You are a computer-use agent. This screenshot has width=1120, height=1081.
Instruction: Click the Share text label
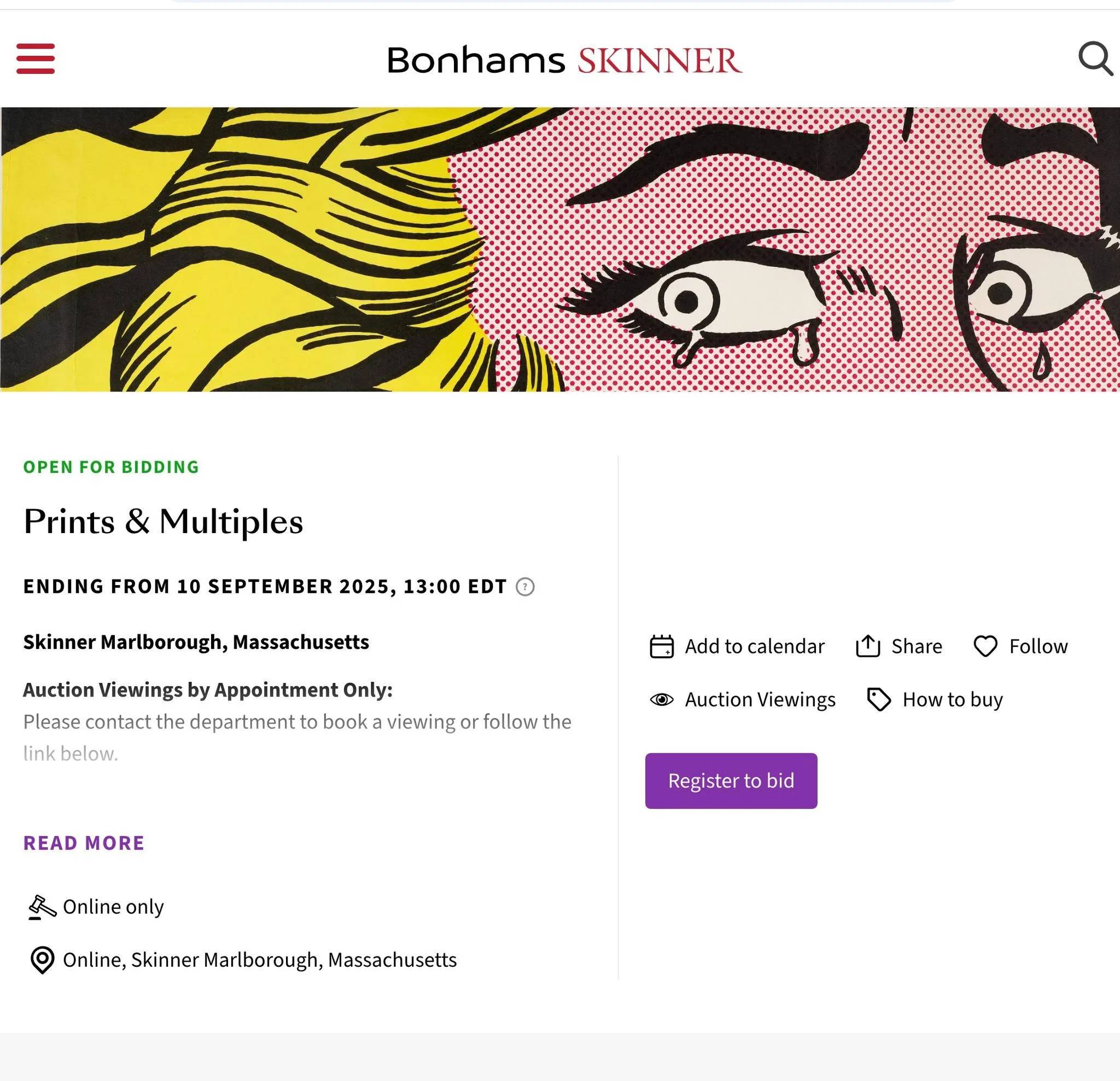tap(917, 647)
